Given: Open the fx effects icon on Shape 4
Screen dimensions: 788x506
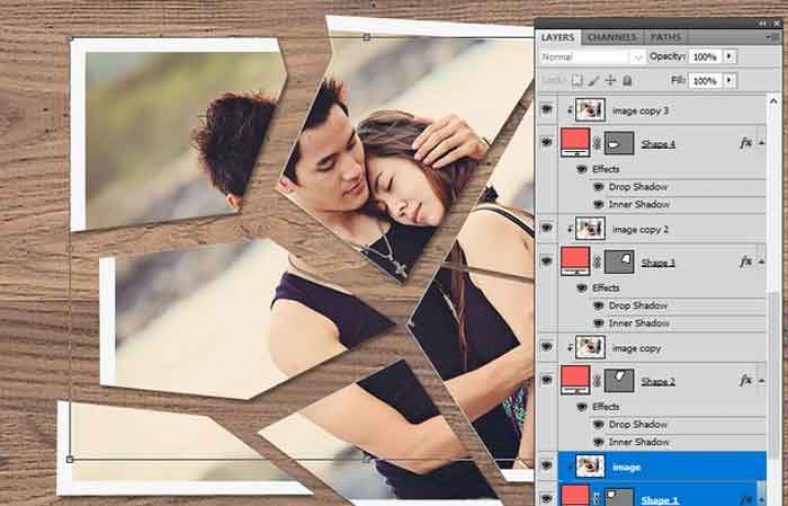Looking at the screenshot, I should (x=746, y=143).
